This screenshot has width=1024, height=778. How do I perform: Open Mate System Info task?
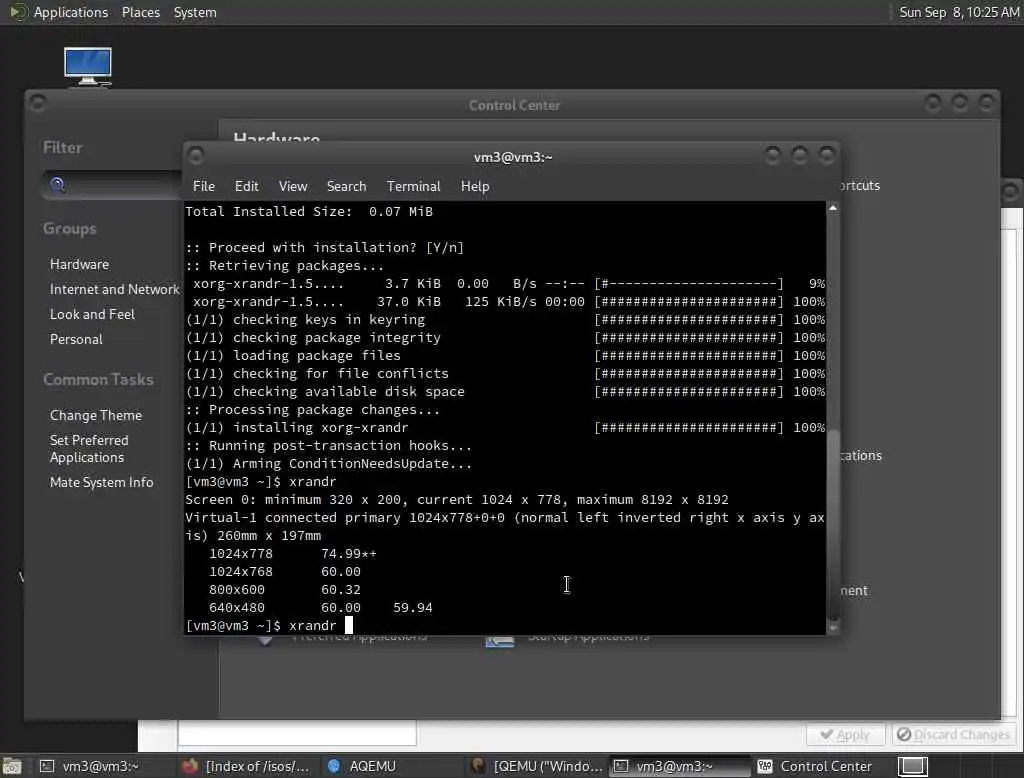pyautogui.click(x=101, y=482)
